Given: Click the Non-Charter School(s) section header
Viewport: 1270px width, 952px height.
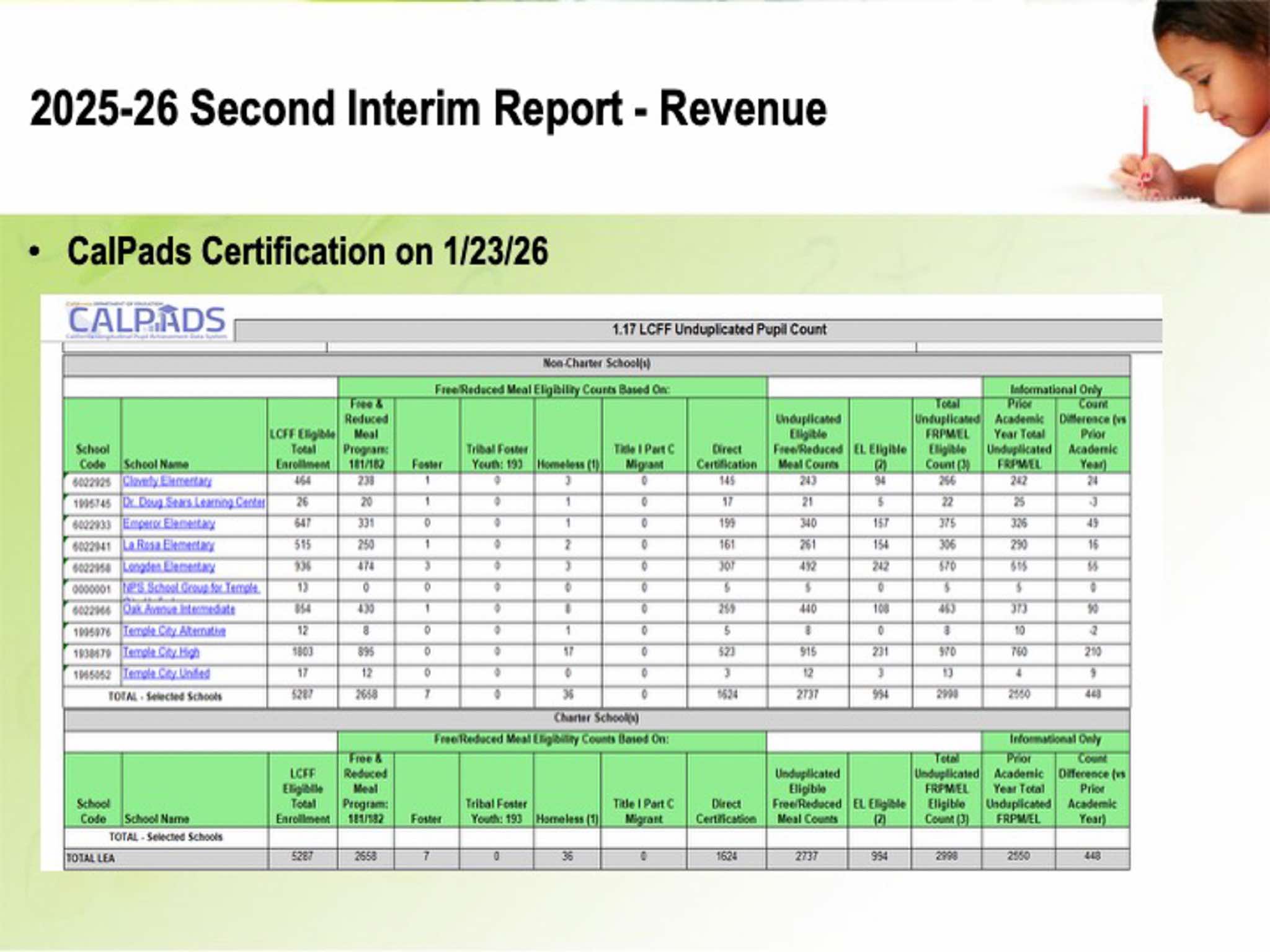Looking at the screenshot, I should pos(596,364).
